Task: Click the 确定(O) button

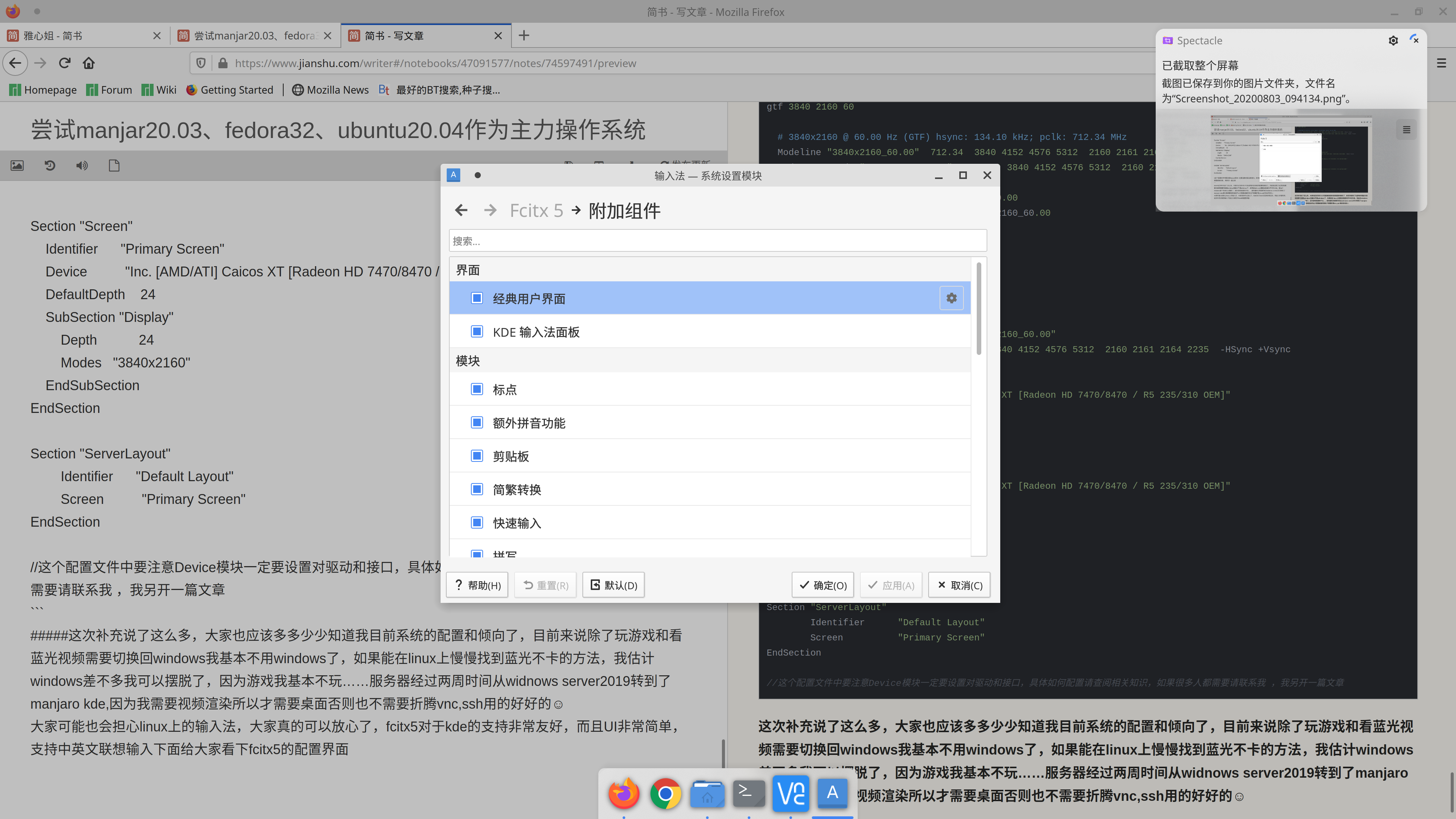Action: (x=822, y=585)
